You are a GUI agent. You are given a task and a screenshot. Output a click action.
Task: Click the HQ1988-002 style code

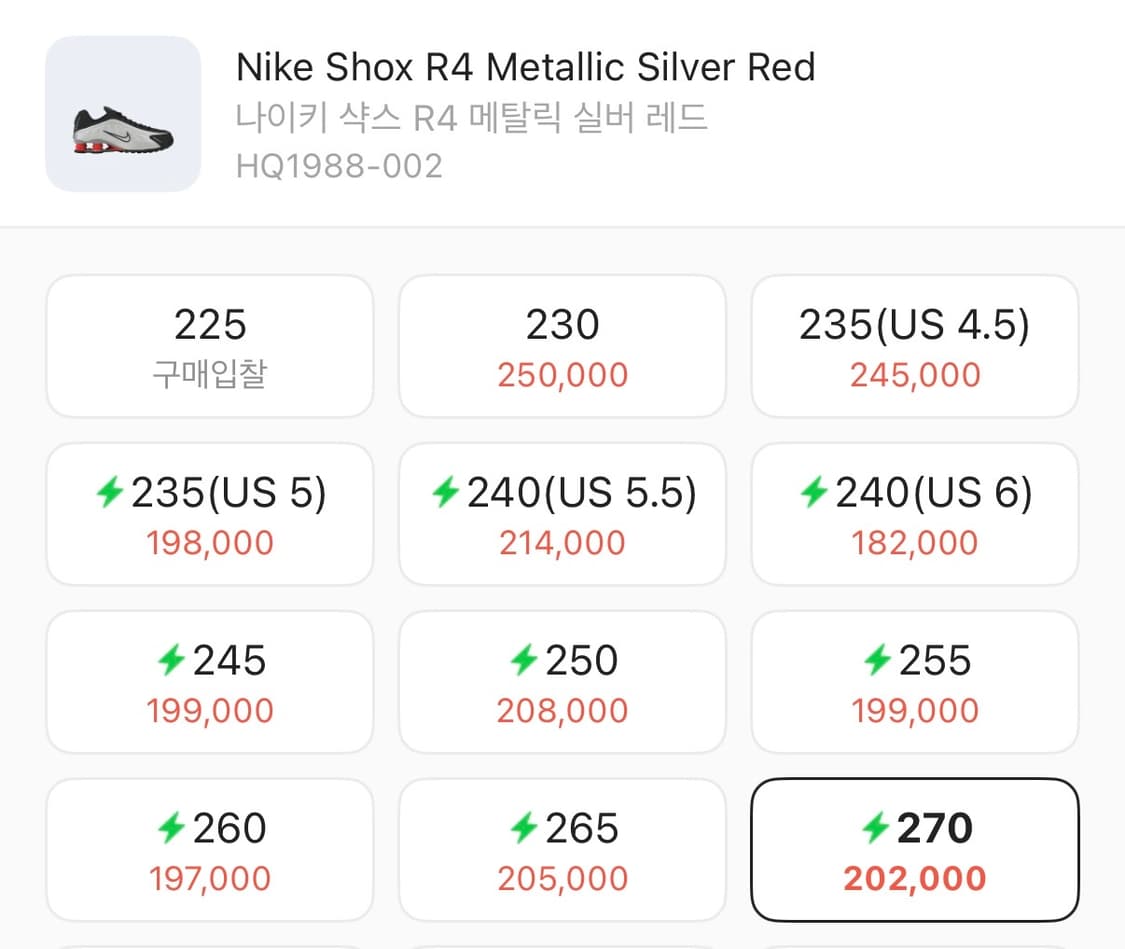point(339,165)
